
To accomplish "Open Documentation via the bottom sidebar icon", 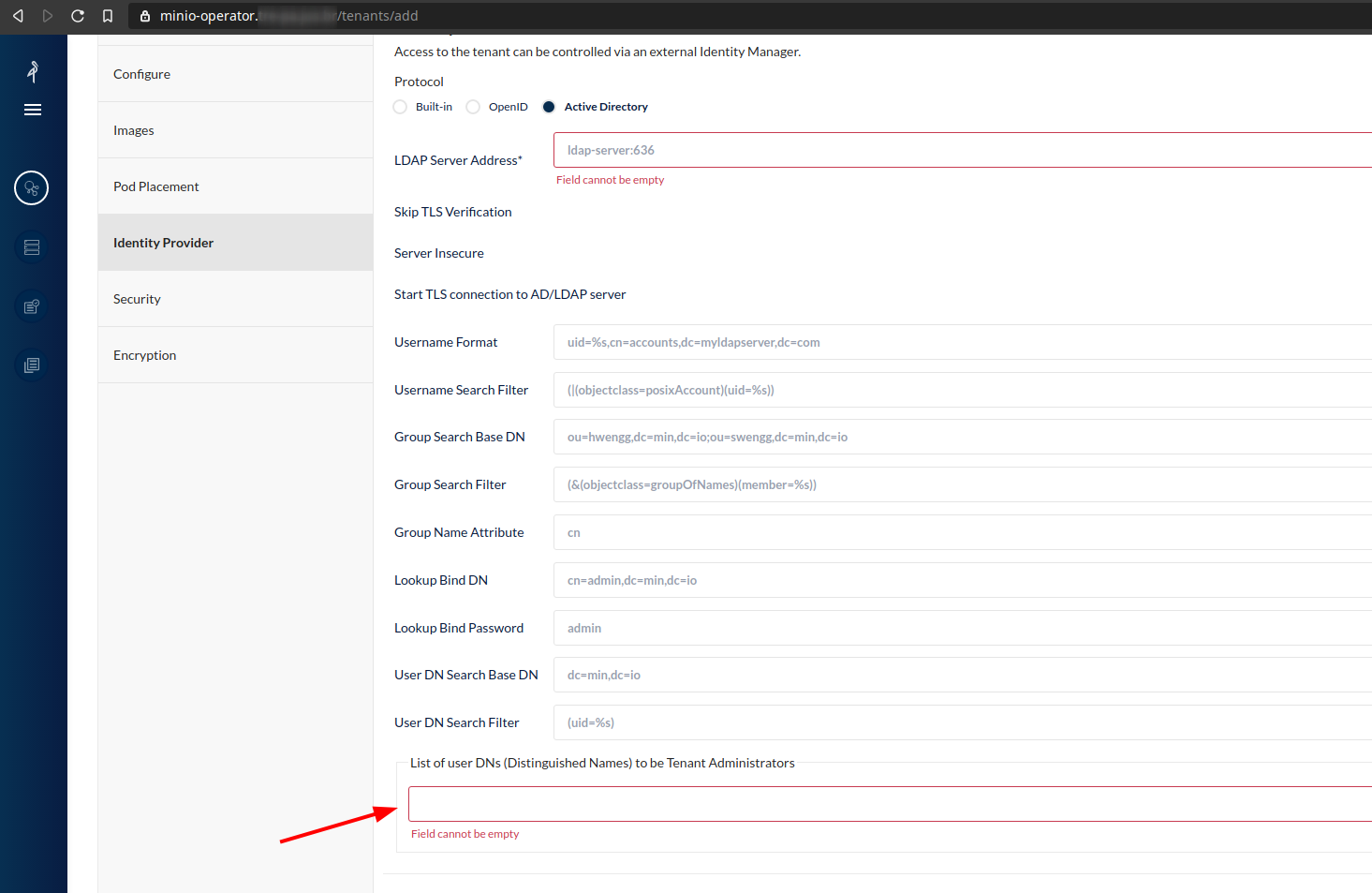I will point(32,364).
